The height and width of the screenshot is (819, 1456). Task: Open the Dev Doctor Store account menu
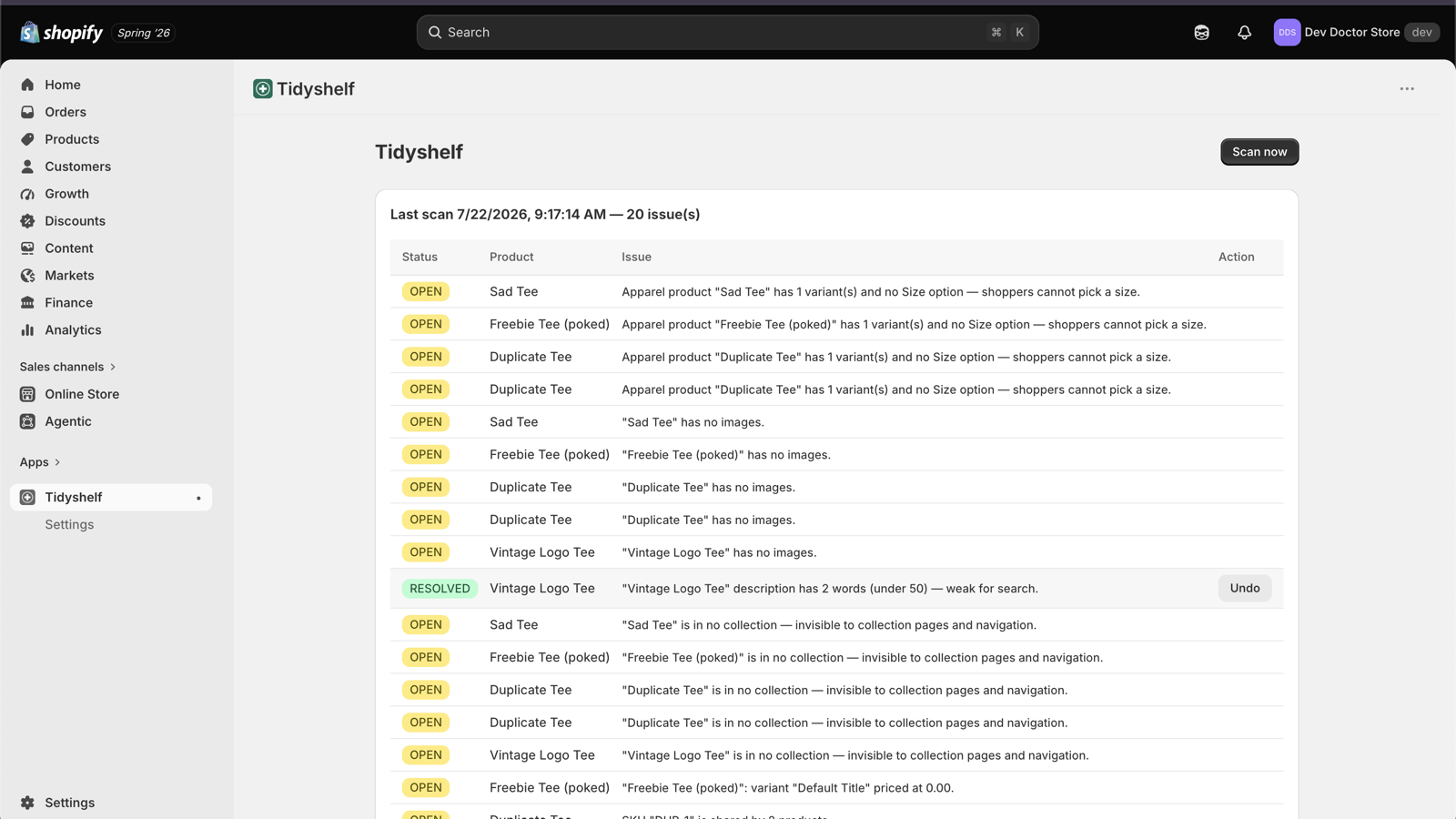coord(1356,33)
